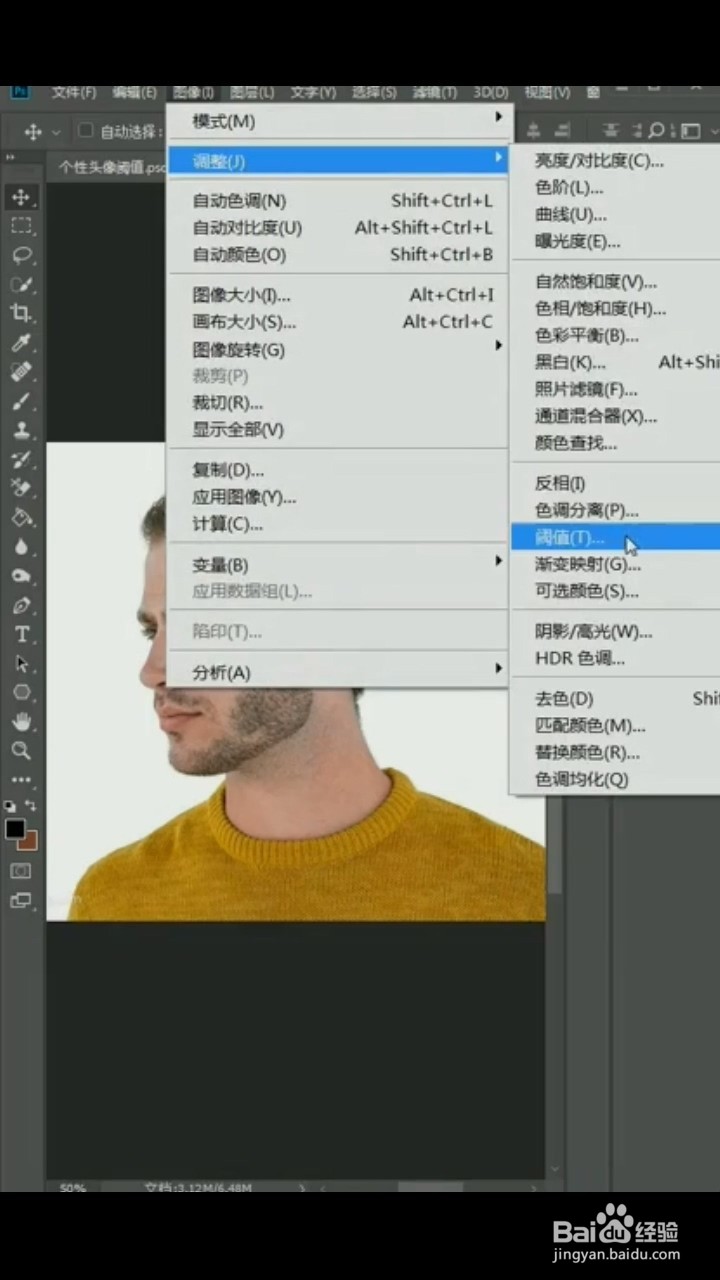Select the Clone Stamp tool
This screenshot has width=720, height=1280.
(x=21, y=430)
